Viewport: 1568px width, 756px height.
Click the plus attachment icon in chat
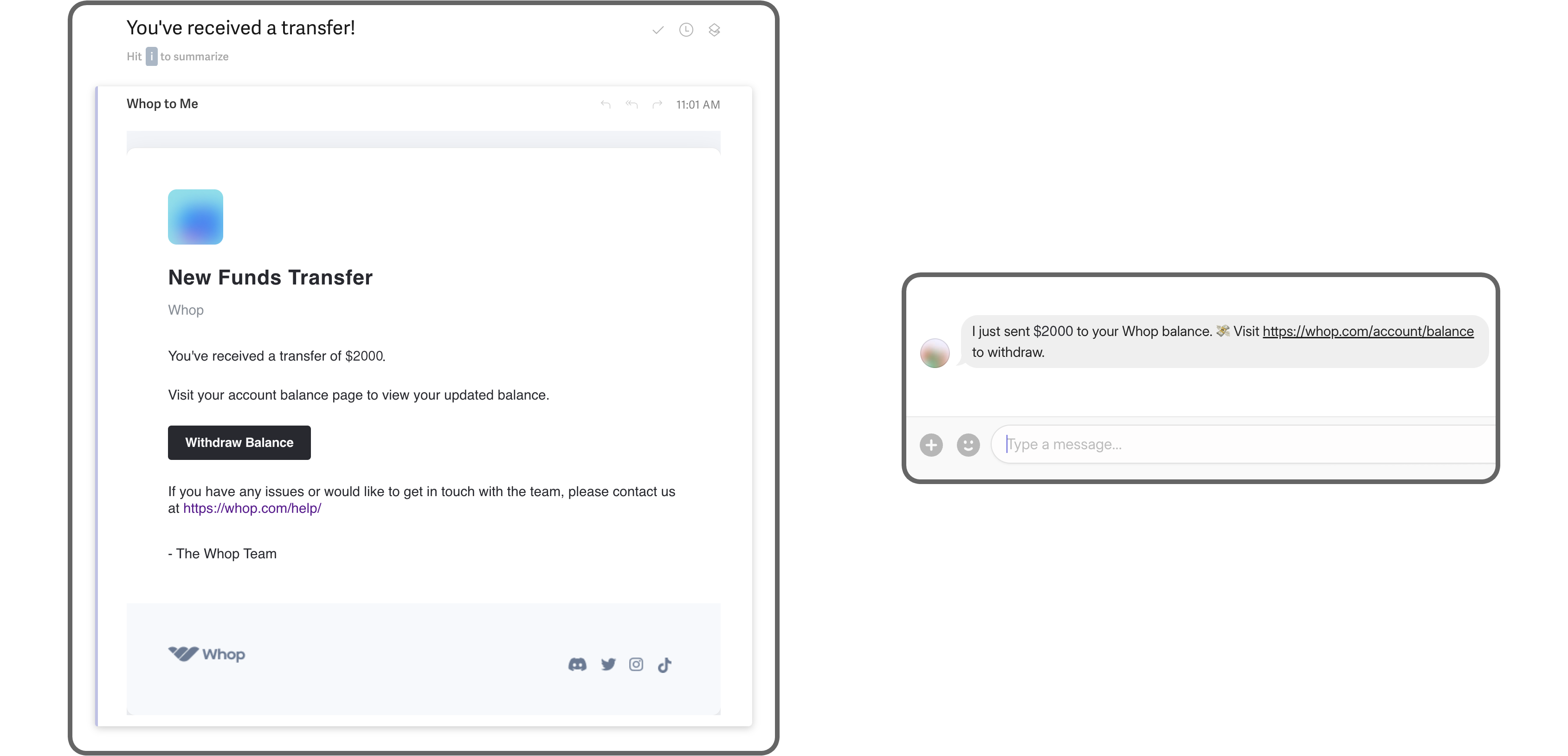point(931,444)
